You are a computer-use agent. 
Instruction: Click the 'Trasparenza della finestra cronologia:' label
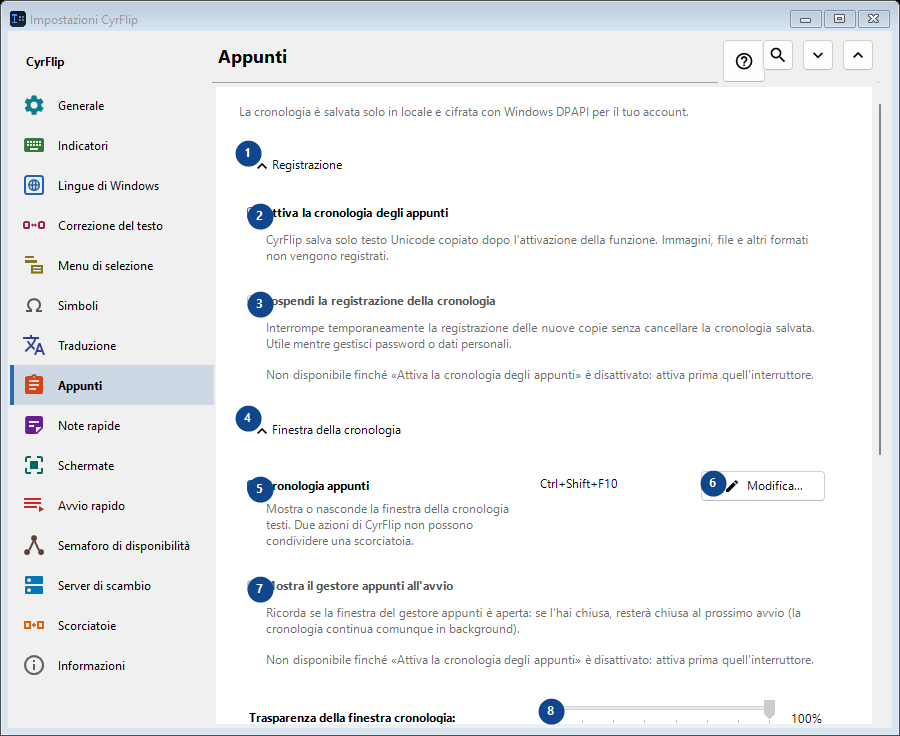click(x=352, y=718)
